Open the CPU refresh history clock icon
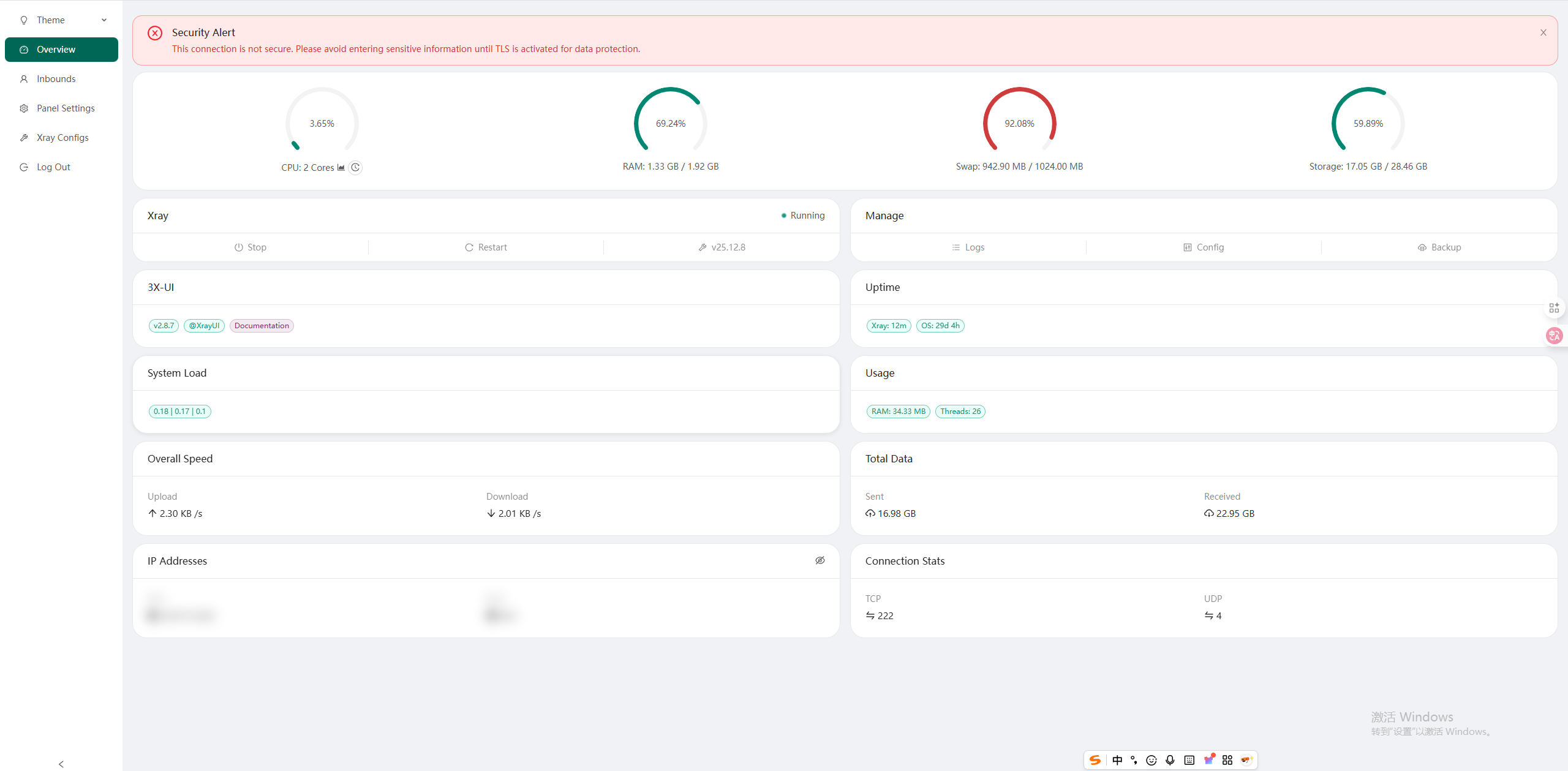The width and height of the screenshot is (1568, 771). pos(355,167)
